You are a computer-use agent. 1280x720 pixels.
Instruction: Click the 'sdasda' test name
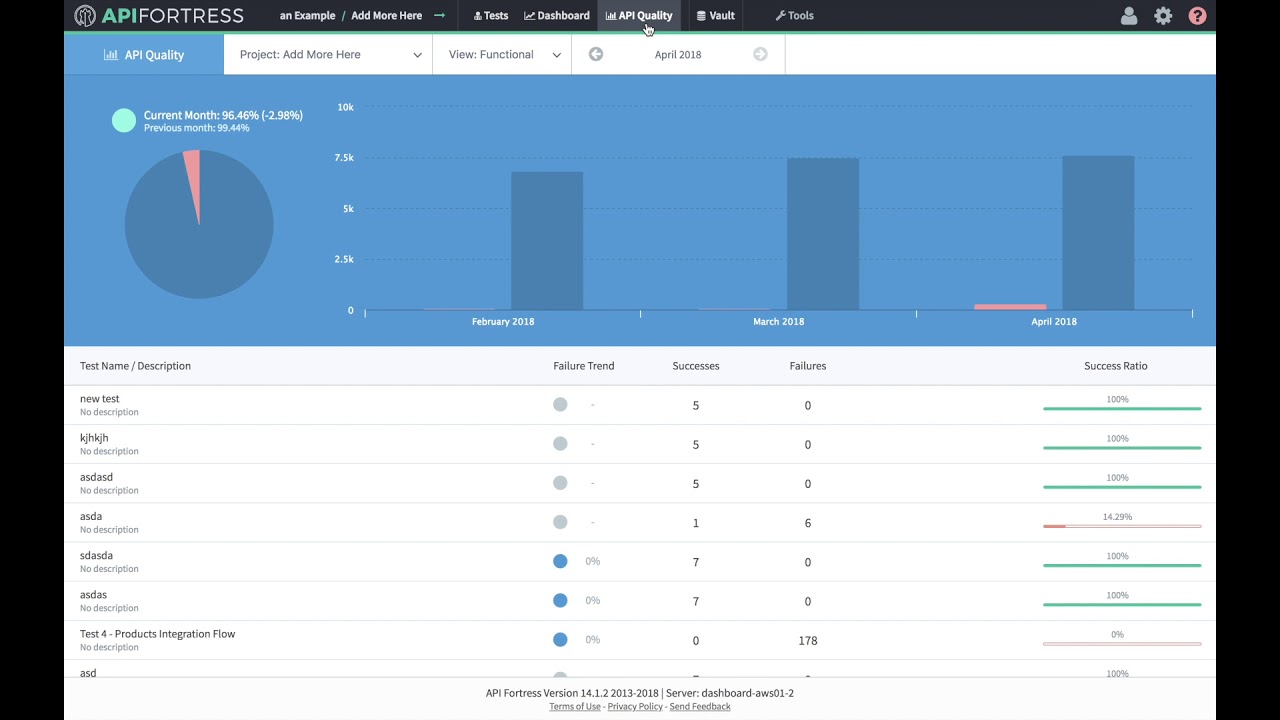tap(96, 555)
